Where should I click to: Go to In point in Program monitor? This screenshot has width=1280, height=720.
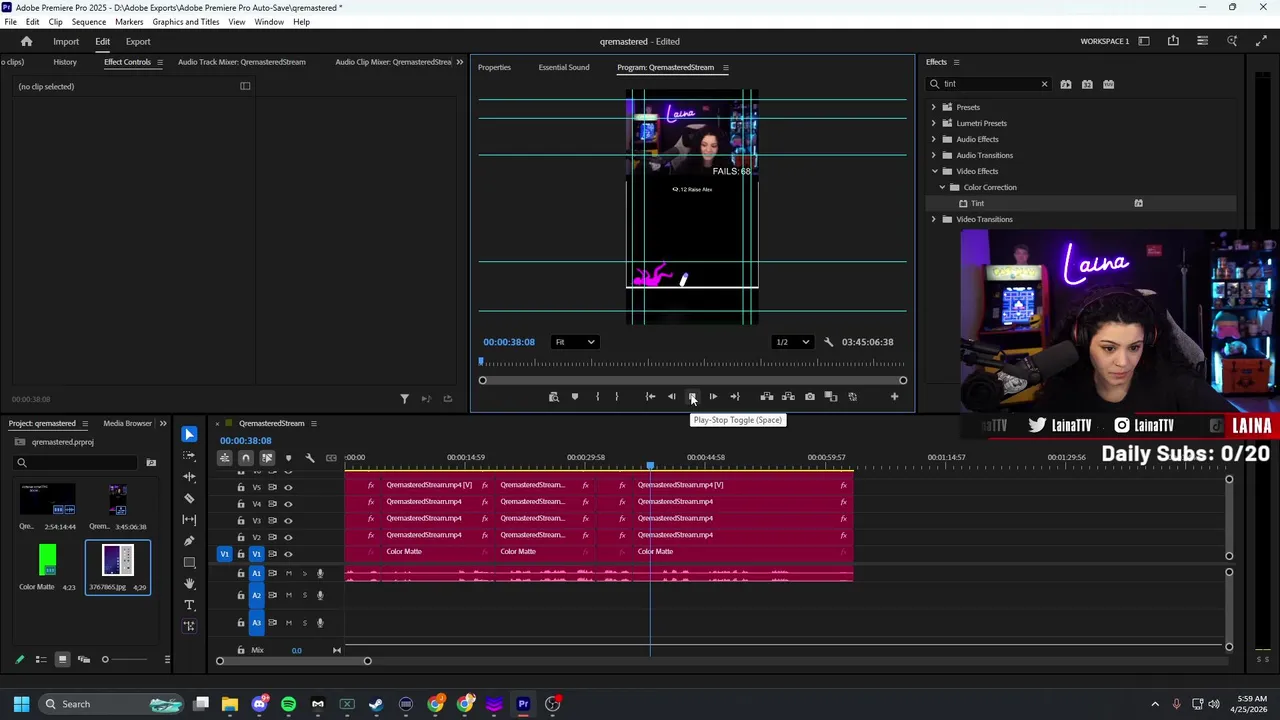tap(650, 397)
